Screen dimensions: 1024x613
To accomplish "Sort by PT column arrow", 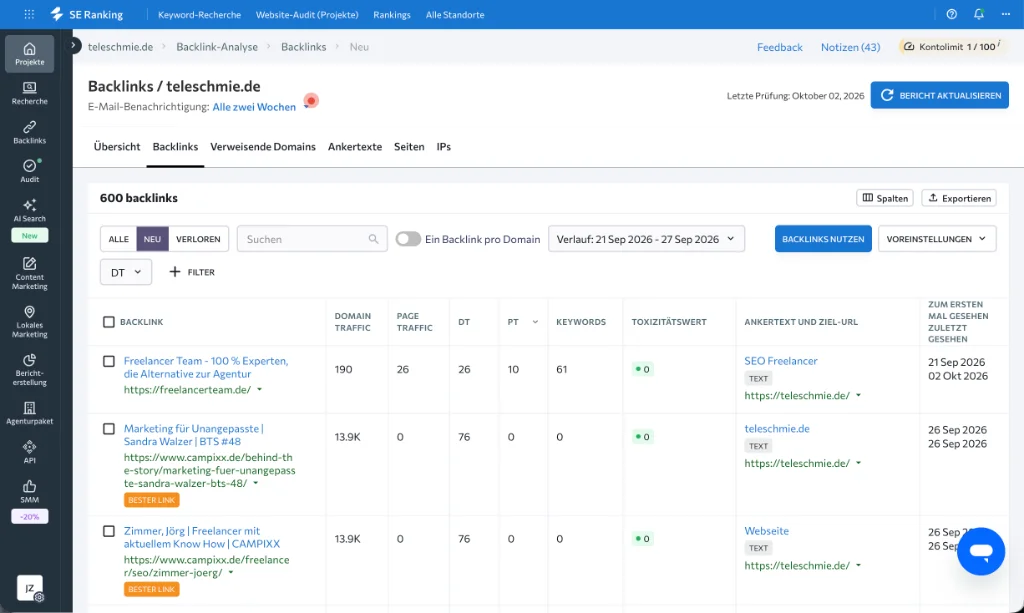I will tap(535, 322).
